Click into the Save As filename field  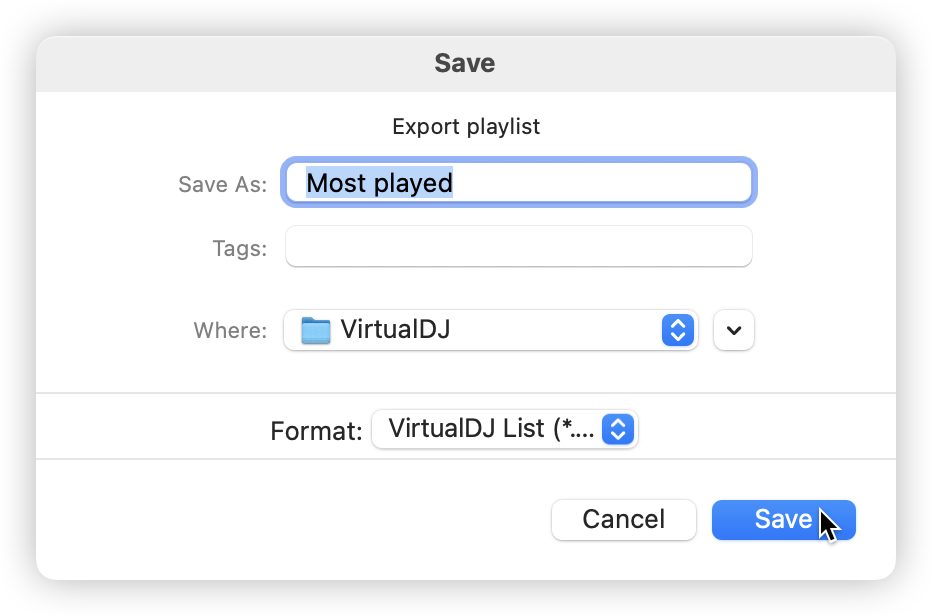pos(600,183)
